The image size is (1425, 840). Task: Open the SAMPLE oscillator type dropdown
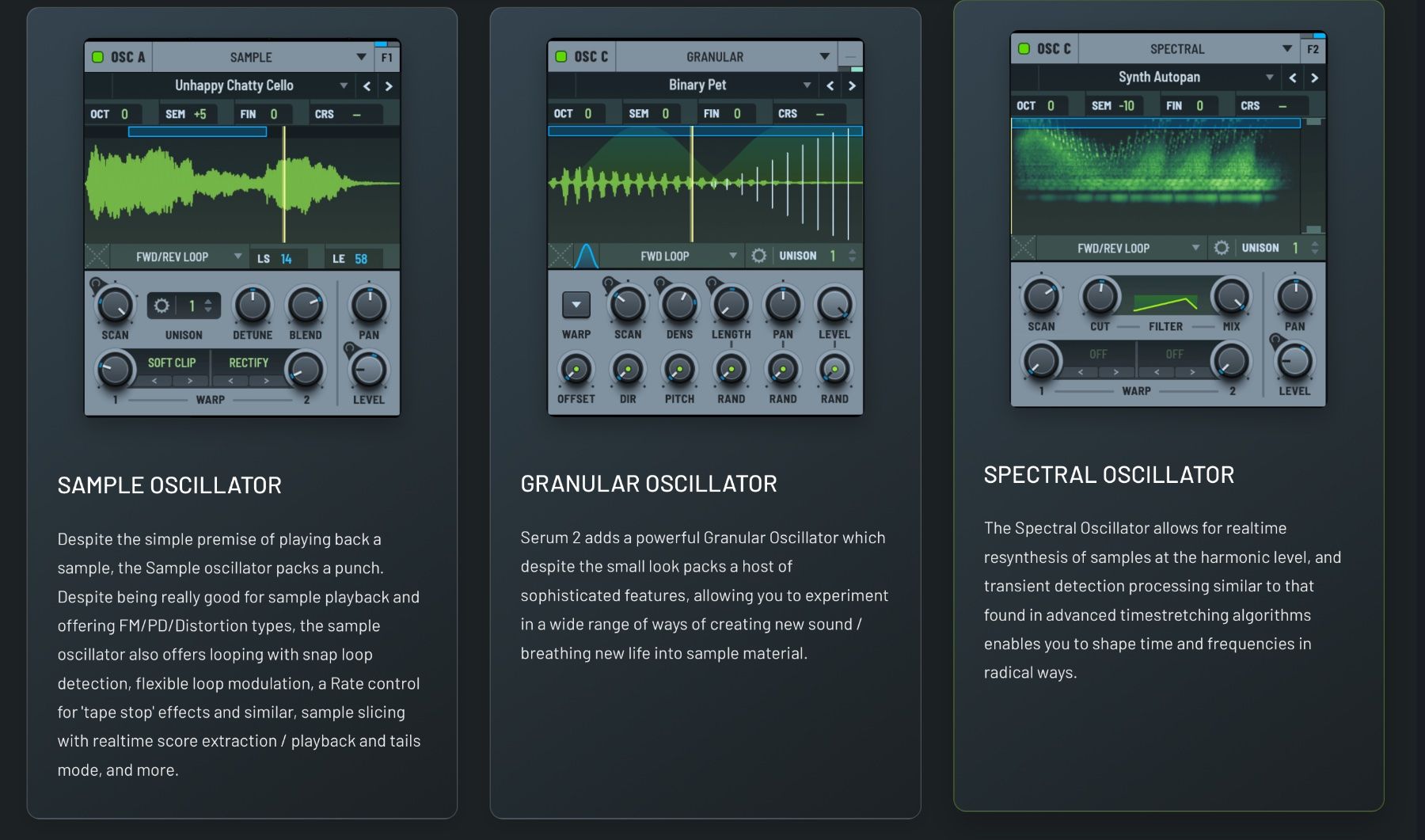[262, 57]
